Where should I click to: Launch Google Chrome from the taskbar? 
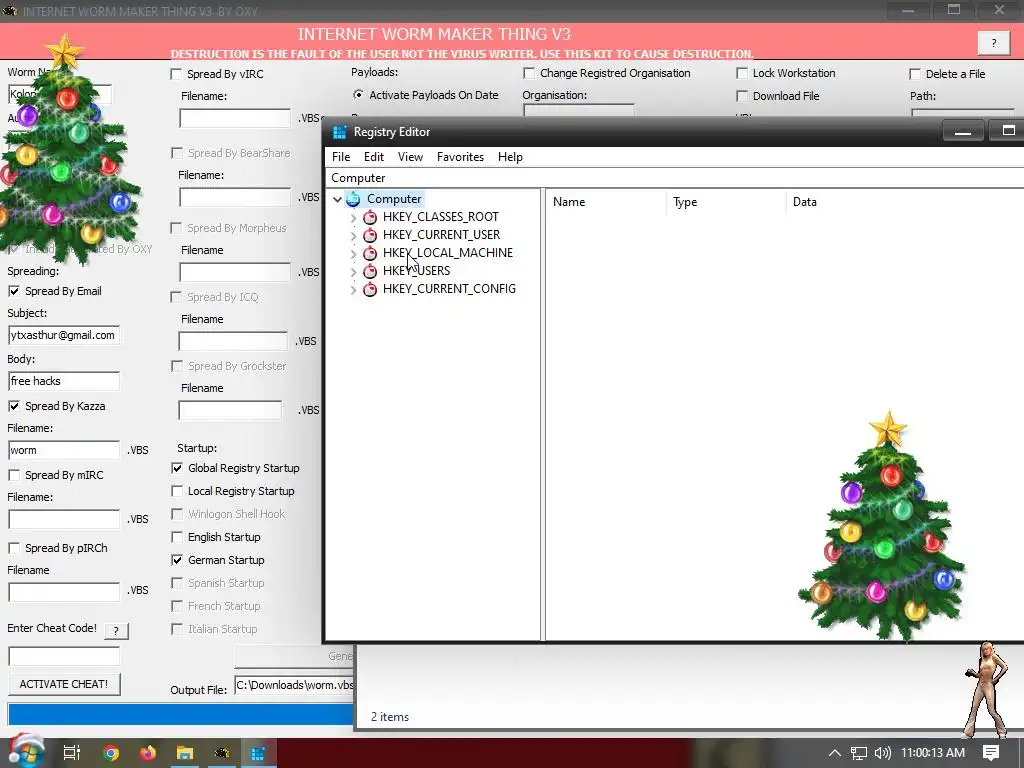(110, 753)
